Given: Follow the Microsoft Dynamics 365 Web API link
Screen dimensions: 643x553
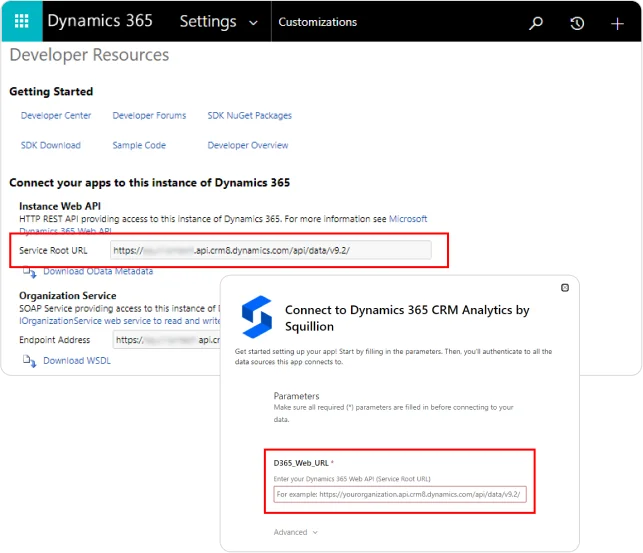Looking at the screenshot, I should coord(408,219).
